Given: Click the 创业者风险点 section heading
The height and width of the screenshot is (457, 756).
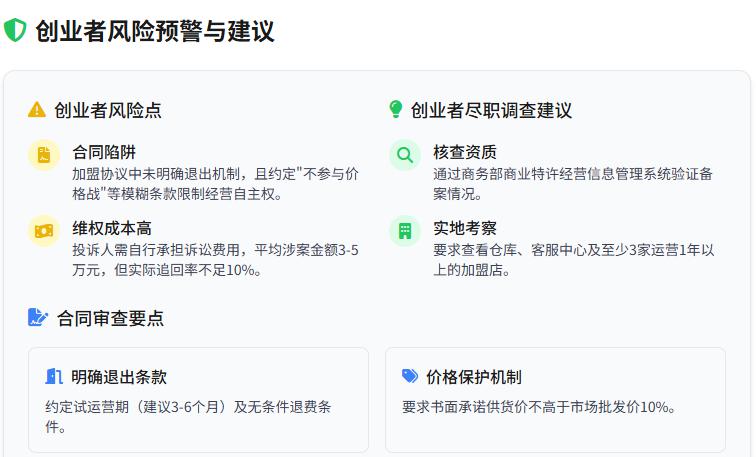Looking at the screenshot, I should 108,110.
